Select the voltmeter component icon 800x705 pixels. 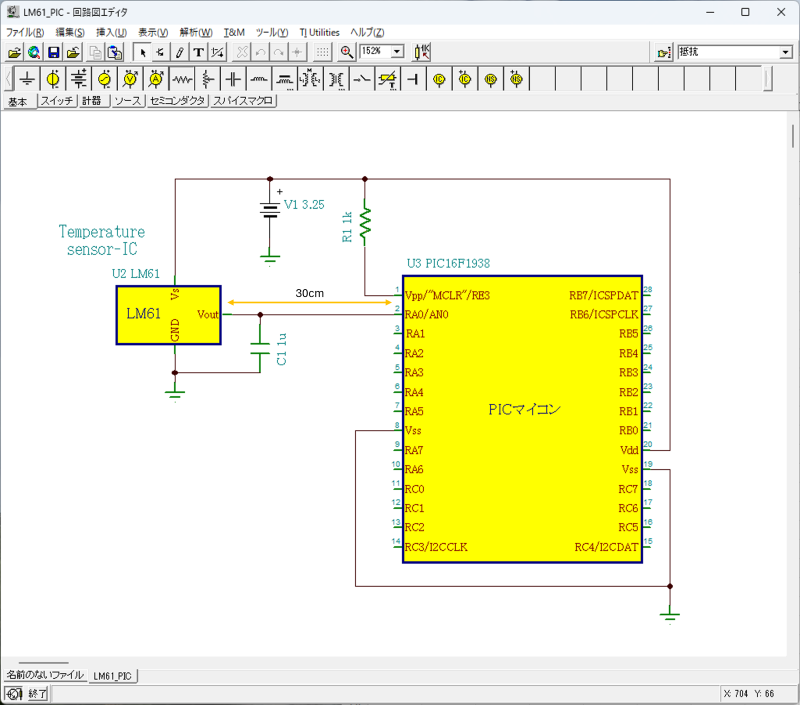coord(130,79)
